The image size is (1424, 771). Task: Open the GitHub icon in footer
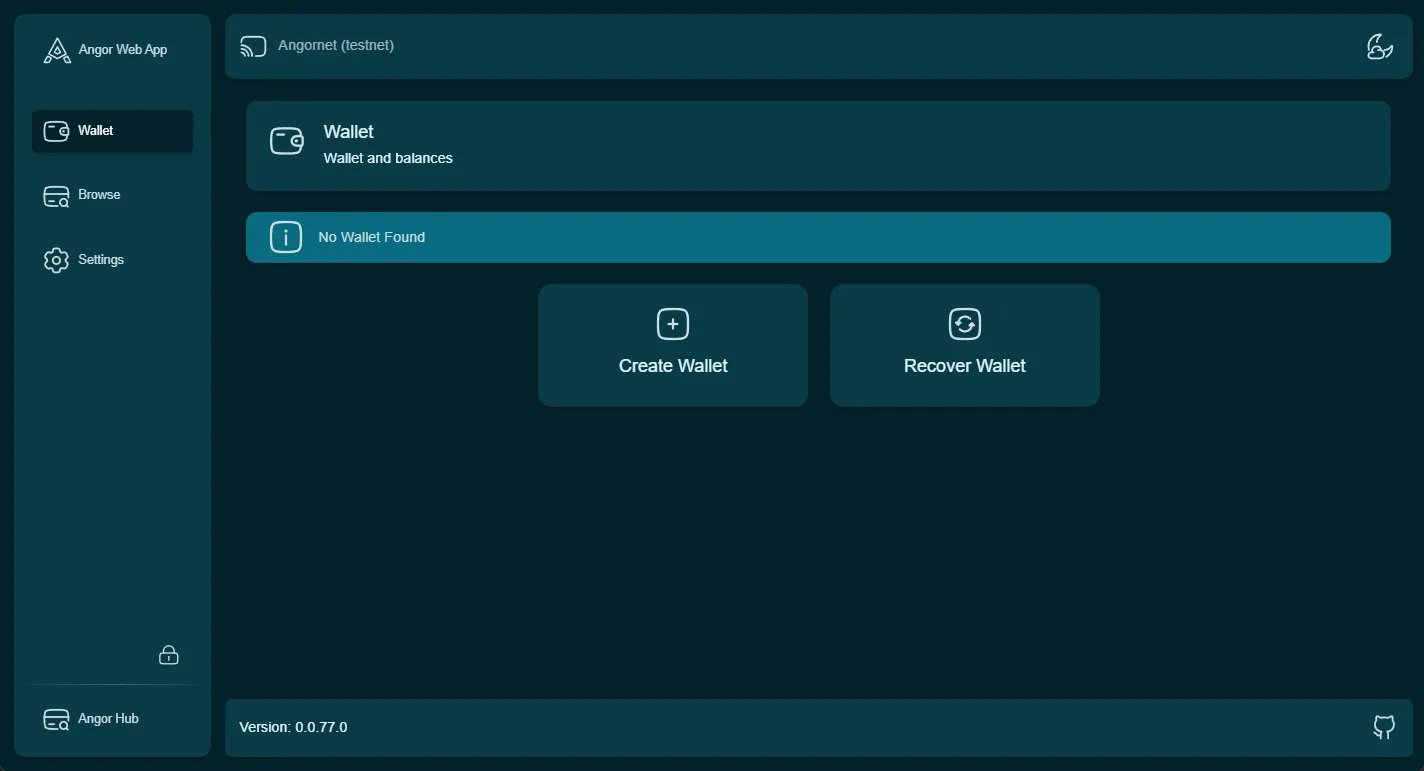coord(1384,727)
